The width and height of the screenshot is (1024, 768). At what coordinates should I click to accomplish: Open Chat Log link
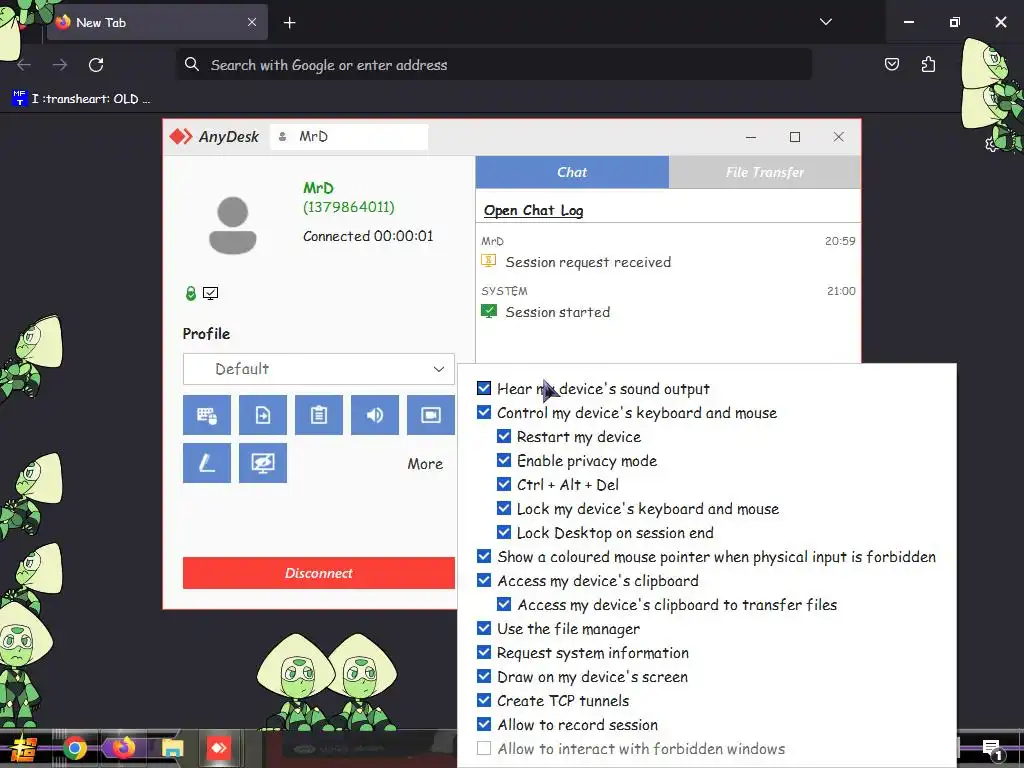(534, 210)
